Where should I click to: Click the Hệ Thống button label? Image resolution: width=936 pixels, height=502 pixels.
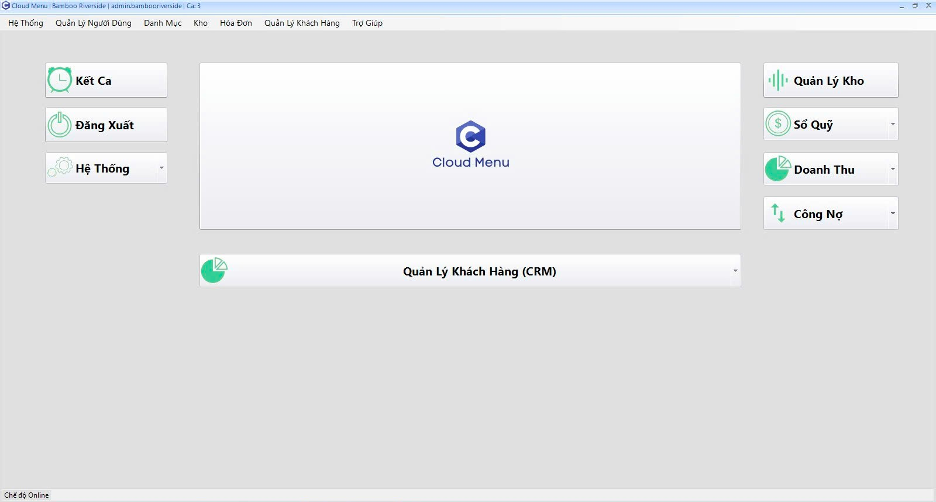coord(102,168)
